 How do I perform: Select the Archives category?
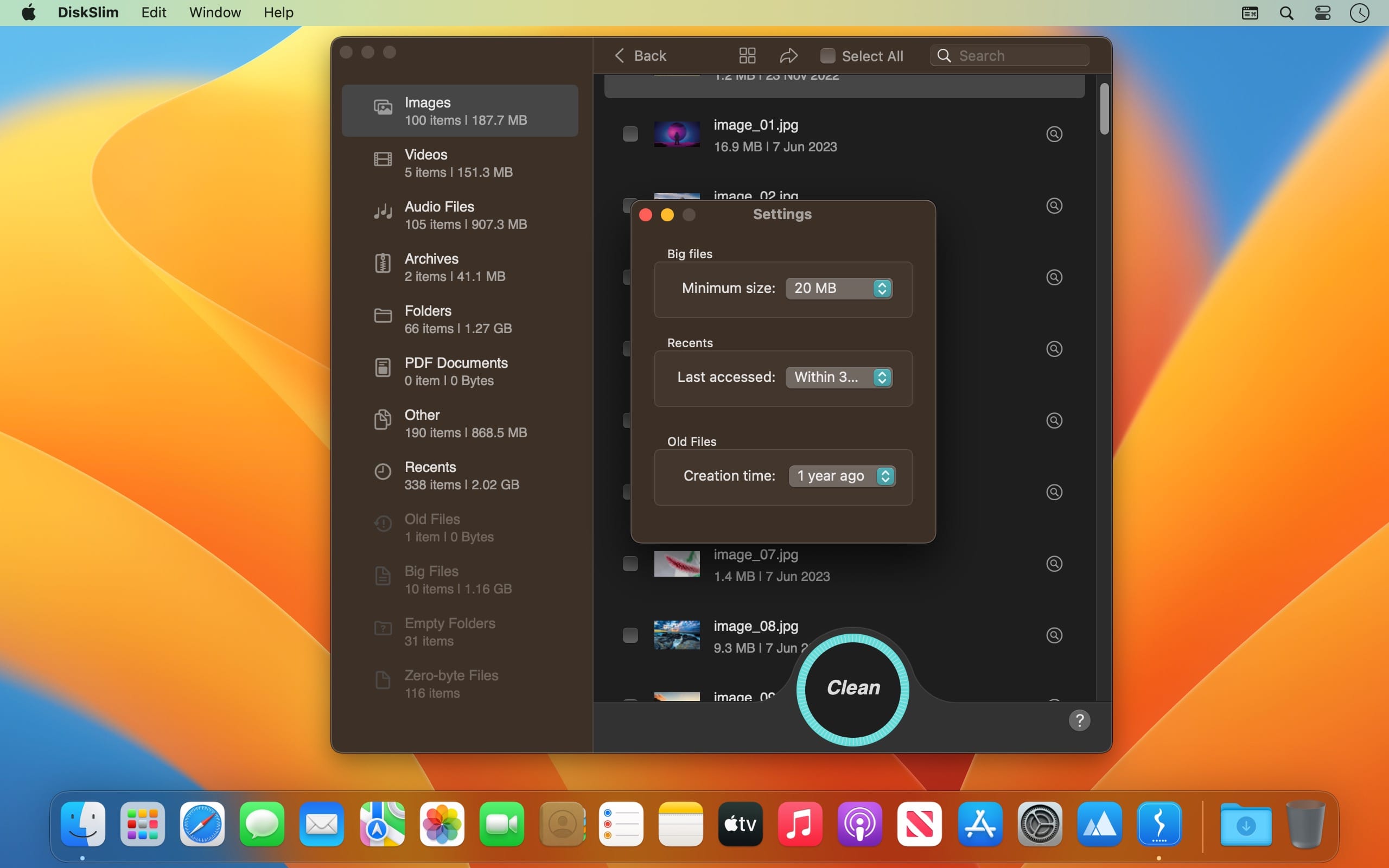[460, 267]
